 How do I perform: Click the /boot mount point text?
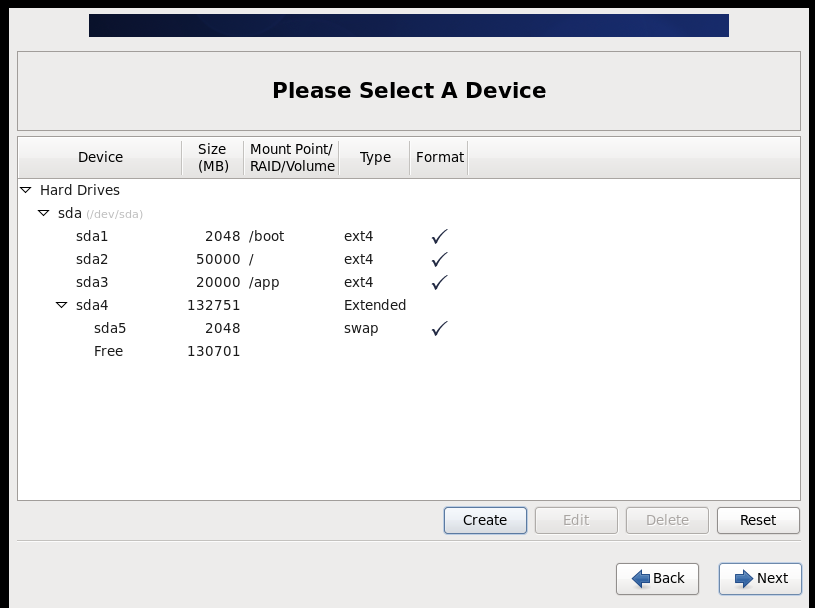267,236
